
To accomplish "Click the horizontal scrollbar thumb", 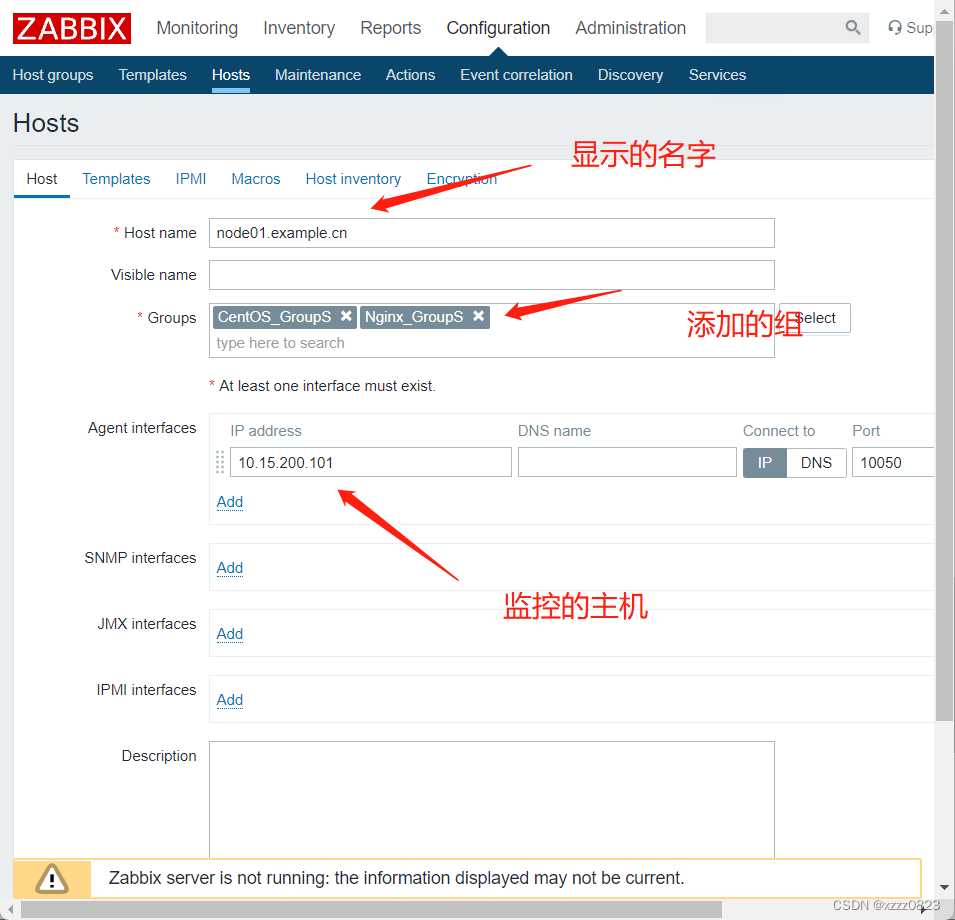I will click(x=371, y=910).
